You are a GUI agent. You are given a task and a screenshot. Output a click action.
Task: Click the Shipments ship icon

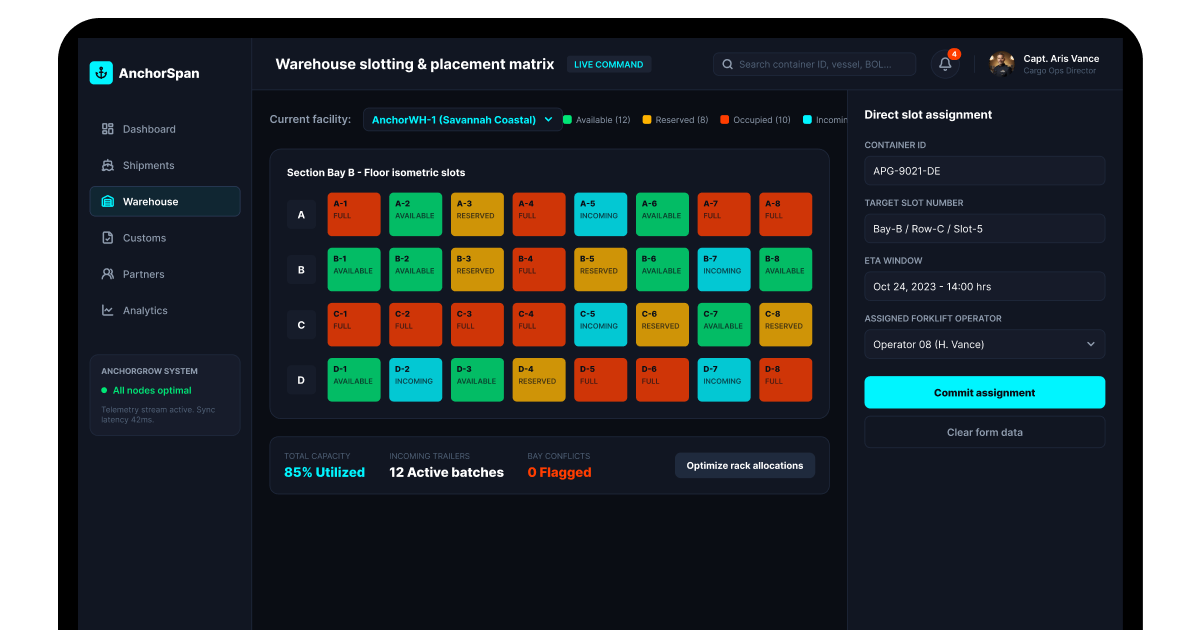point(108,165)
